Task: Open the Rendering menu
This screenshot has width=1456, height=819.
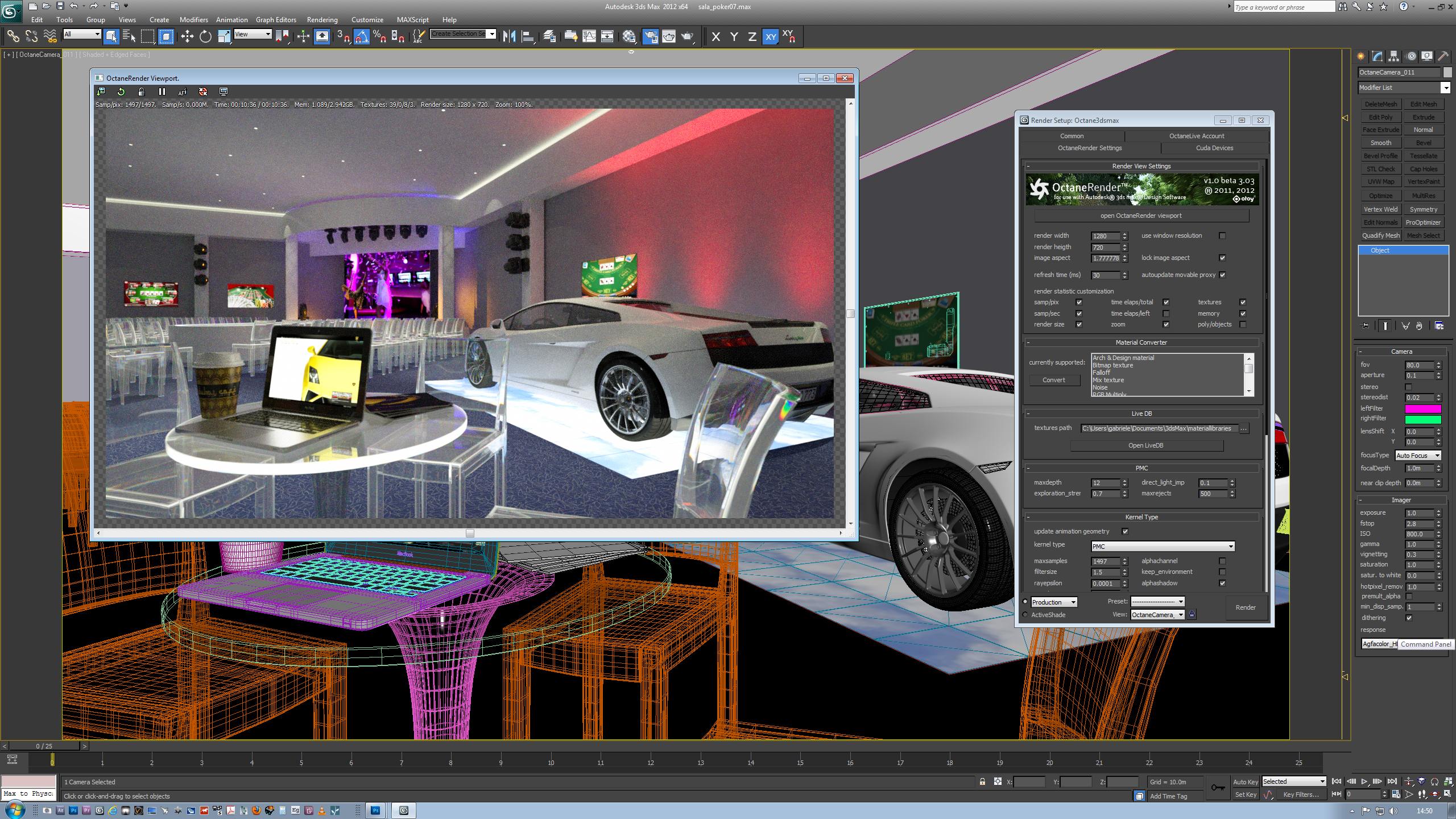Action: tap(322, 19)
